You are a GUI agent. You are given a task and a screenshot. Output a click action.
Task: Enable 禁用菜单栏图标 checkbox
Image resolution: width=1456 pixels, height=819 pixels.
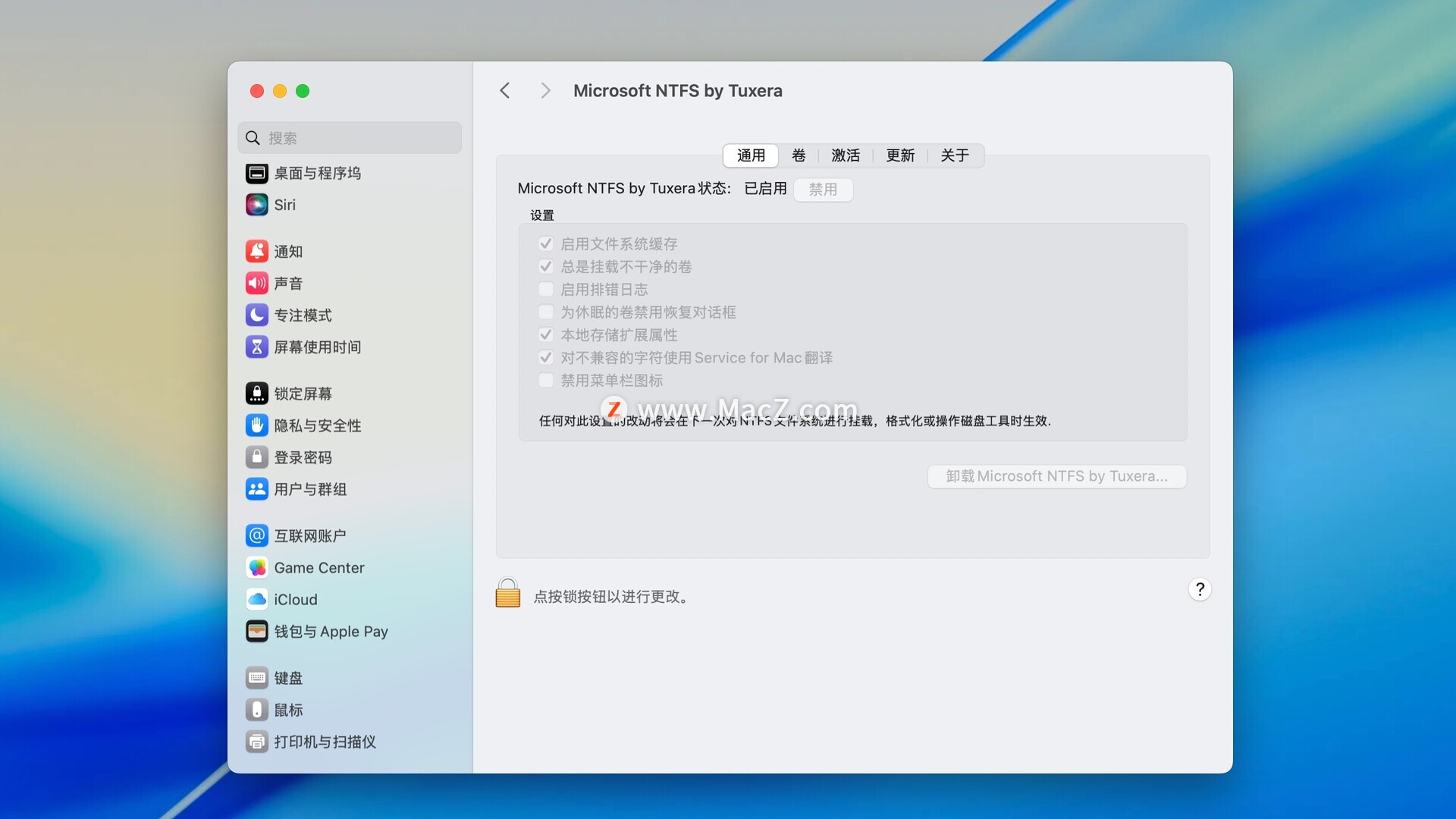point(545,380)
